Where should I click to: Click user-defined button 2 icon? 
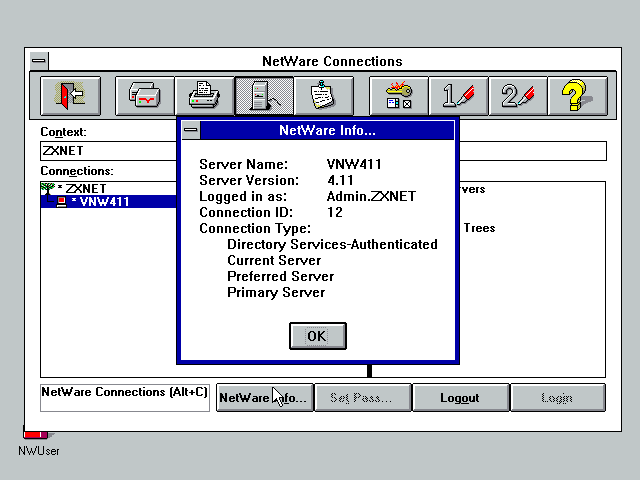pos(518,96)
